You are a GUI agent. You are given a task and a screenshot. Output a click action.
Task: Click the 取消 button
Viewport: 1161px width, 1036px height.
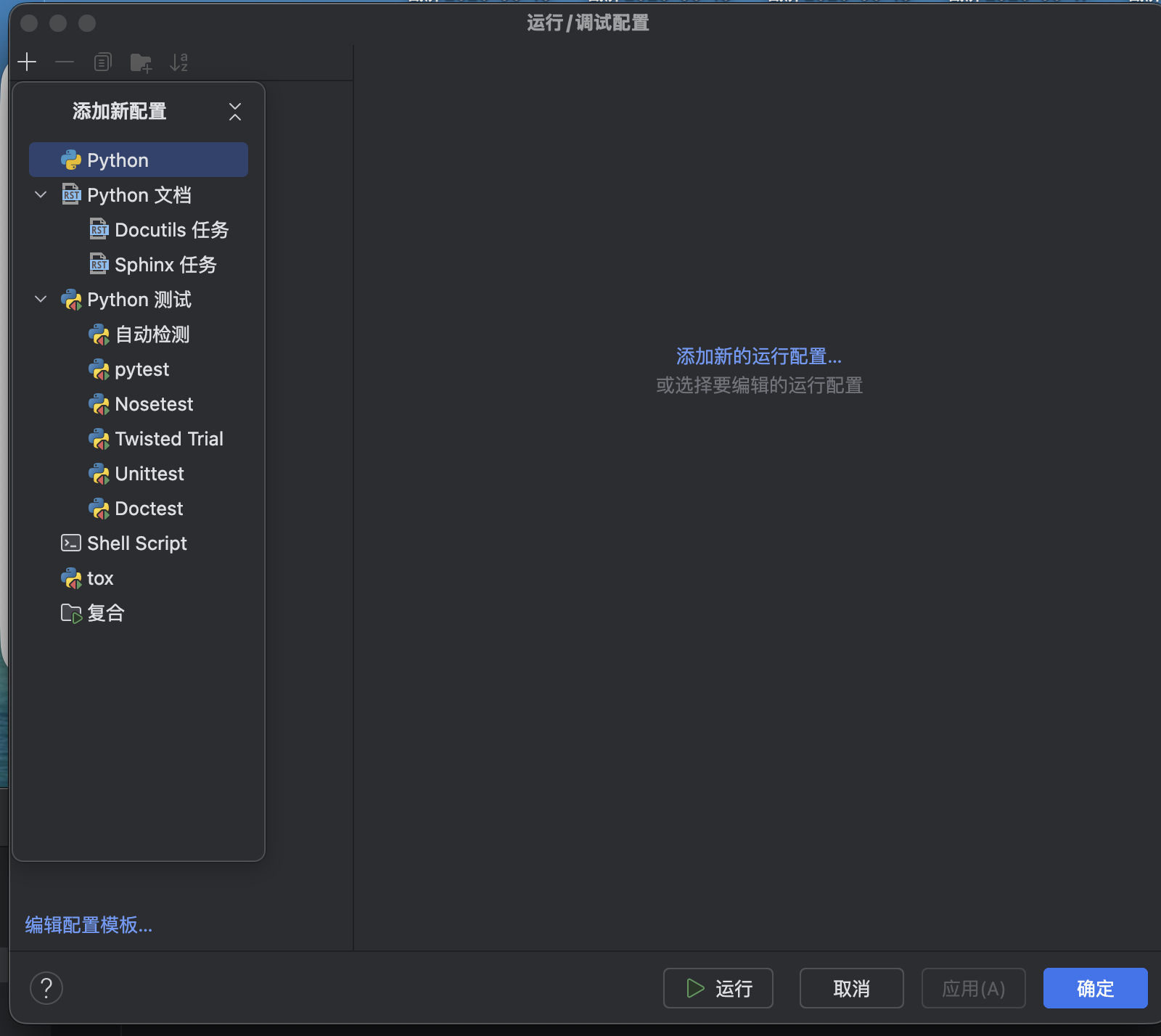coord(852,988)
